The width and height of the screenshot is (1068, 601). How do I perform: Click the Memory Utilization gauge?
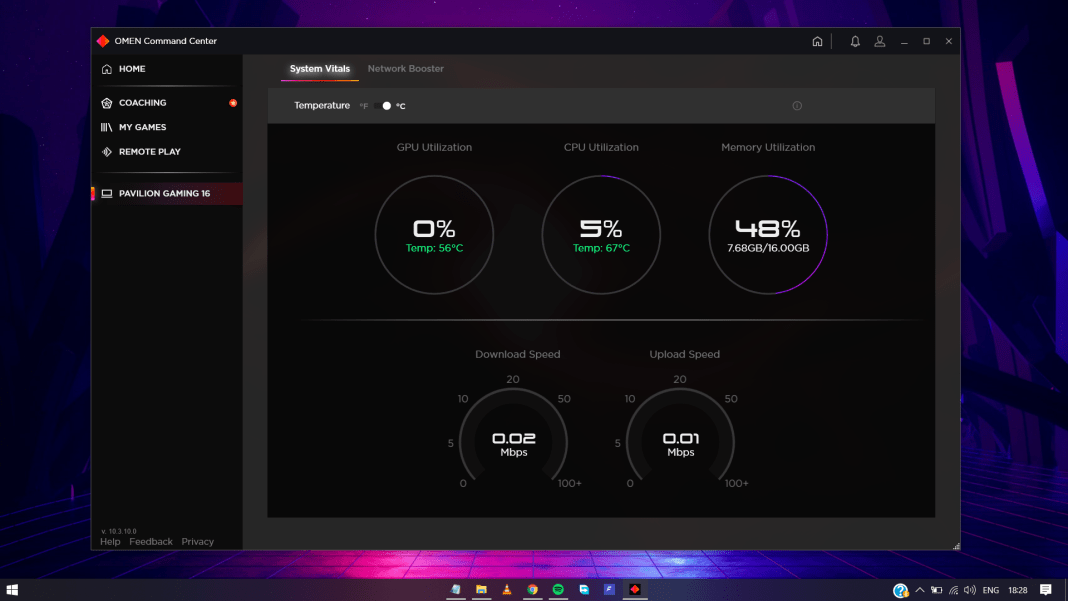click(768, 235)
